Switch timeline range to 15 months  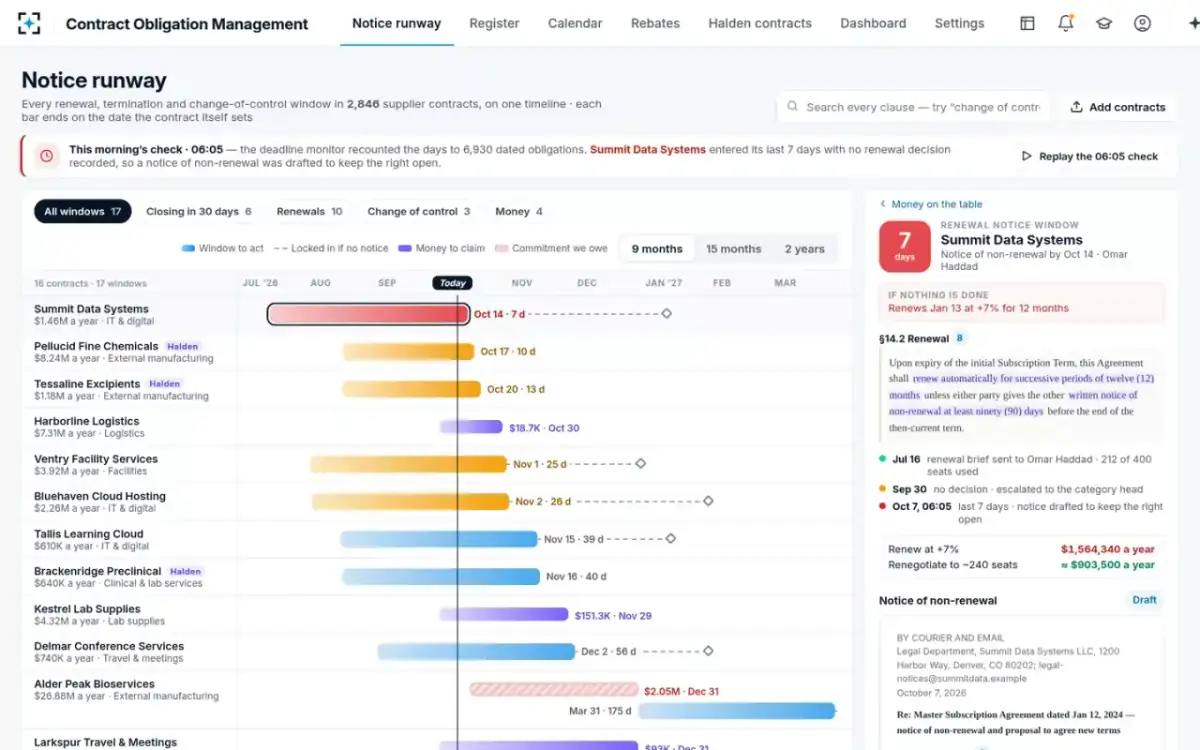[733, 249]
